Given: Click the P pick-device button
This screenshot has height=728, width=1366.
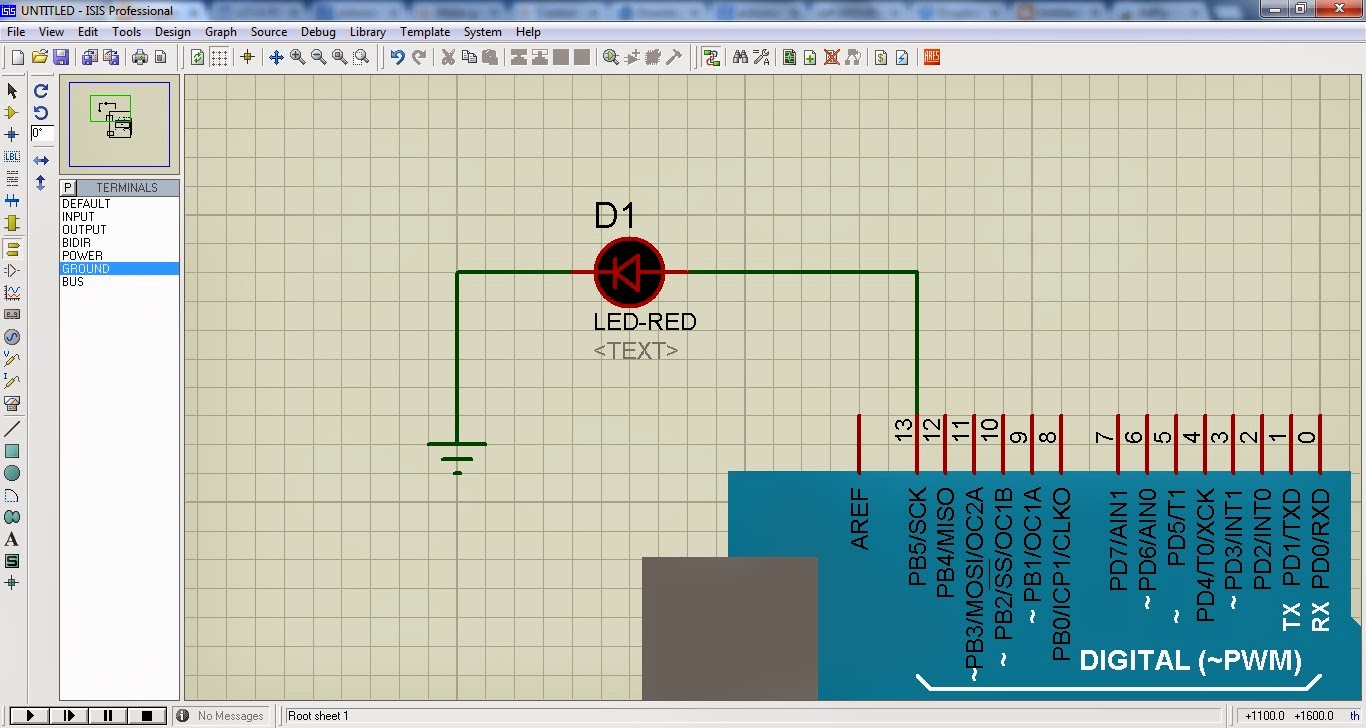Looking at the screenshot, I should tap(68, 187).
